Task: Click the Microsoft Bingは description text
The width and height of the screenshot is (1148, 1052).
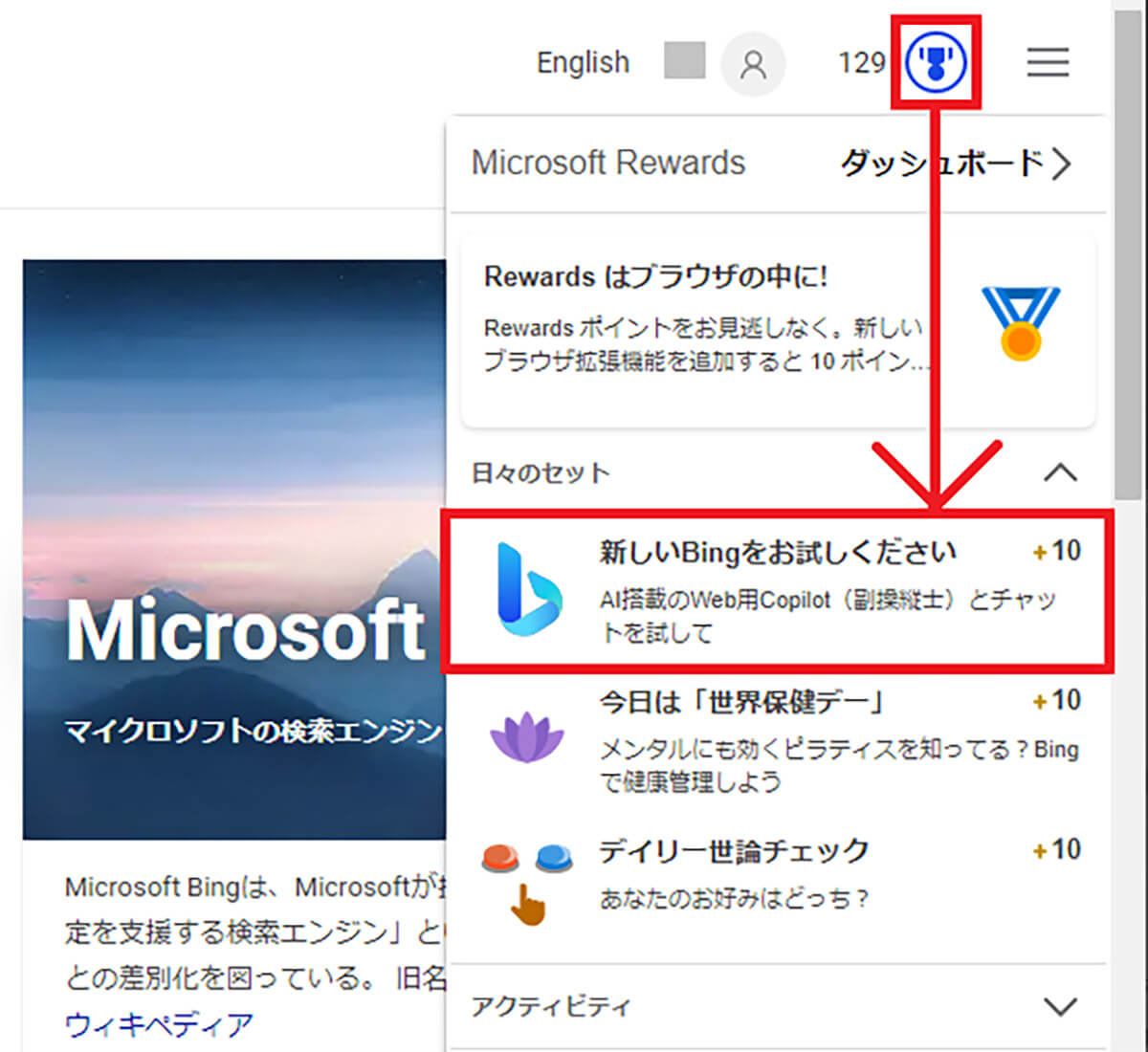Action: (x=254, y=932)
